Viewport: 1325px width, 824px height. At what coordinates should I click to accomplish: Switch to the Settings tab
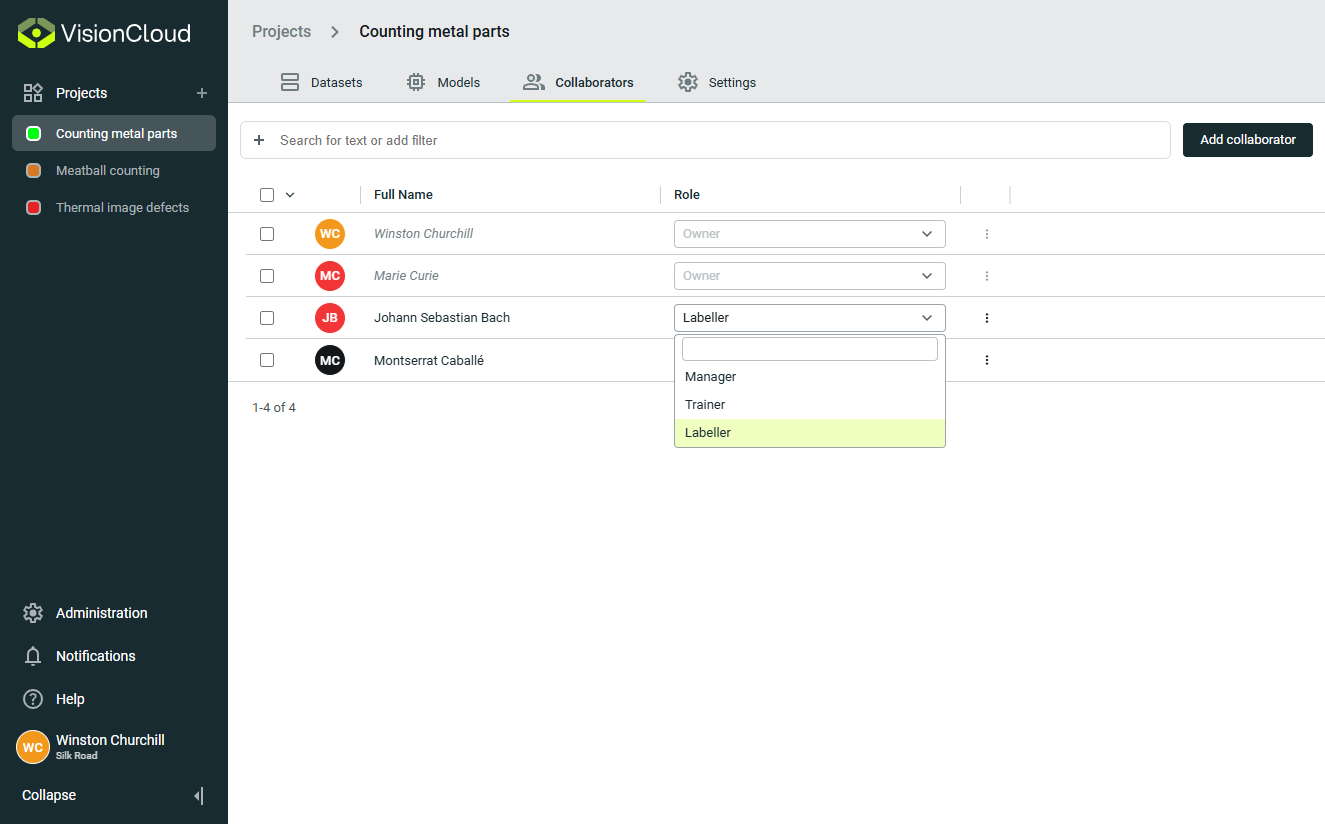click(717, 82)
